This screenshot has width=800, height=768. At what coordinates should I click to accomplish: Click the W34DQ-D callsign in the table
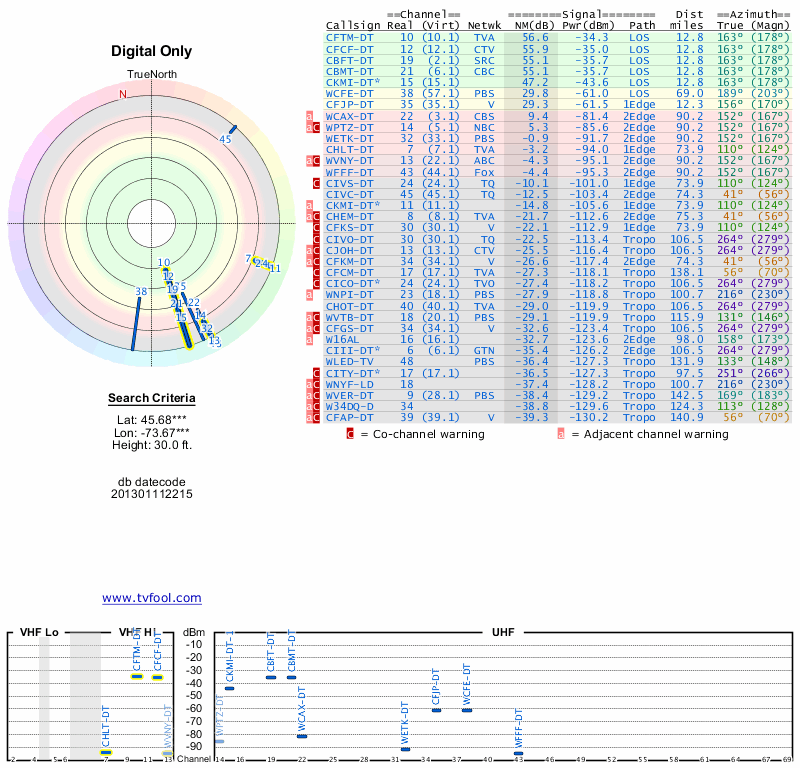tap(350, 406)
